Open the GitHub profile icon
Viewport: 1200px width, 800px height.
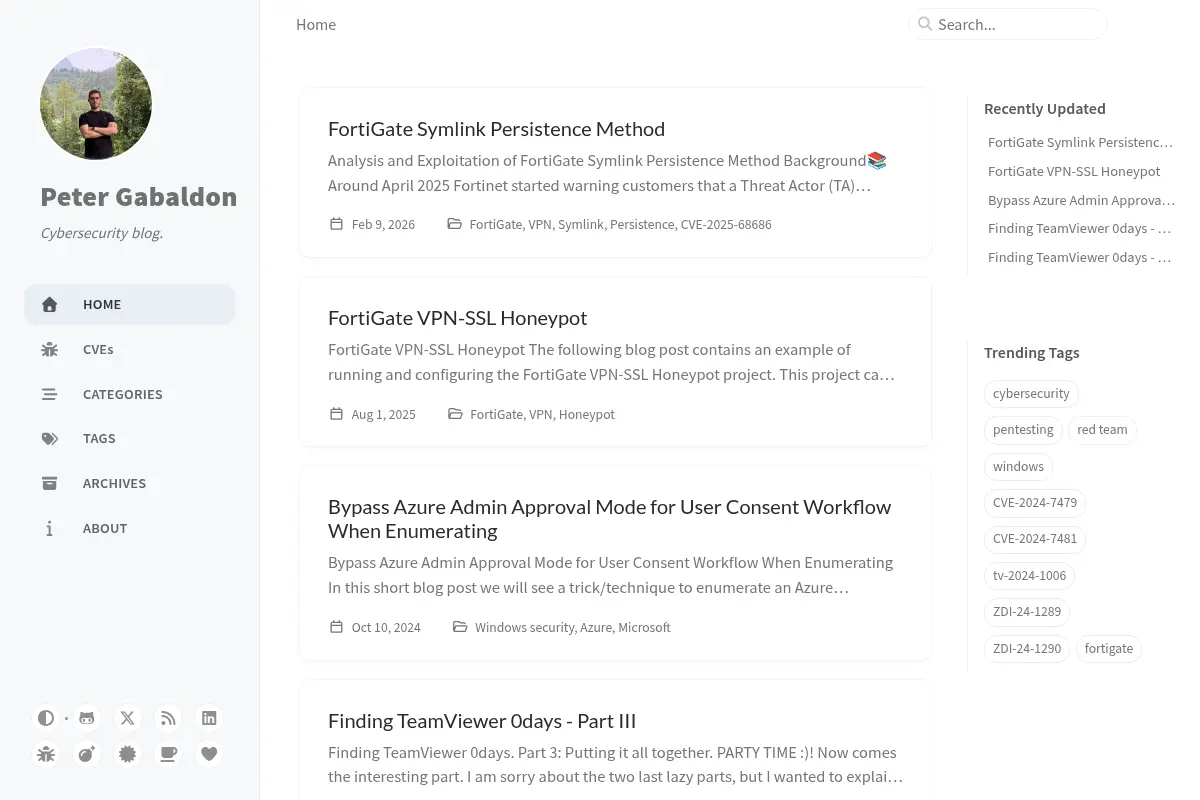[x=87, y=718]
